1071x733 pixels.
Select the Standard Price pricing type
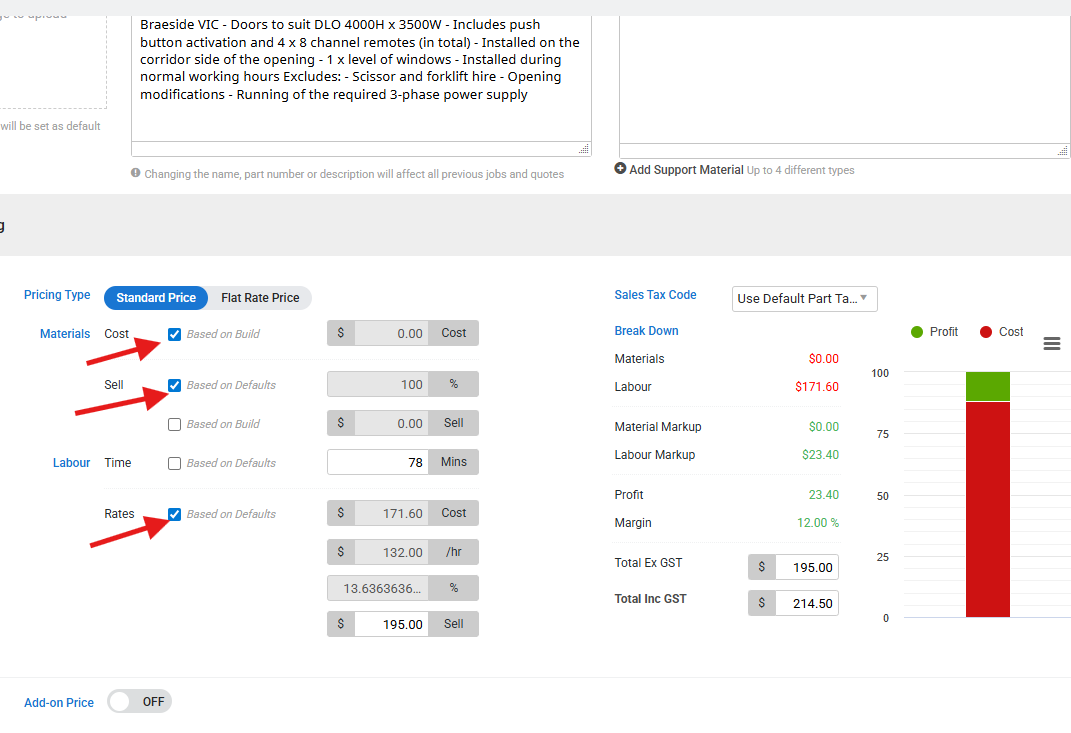pos(156,298)
